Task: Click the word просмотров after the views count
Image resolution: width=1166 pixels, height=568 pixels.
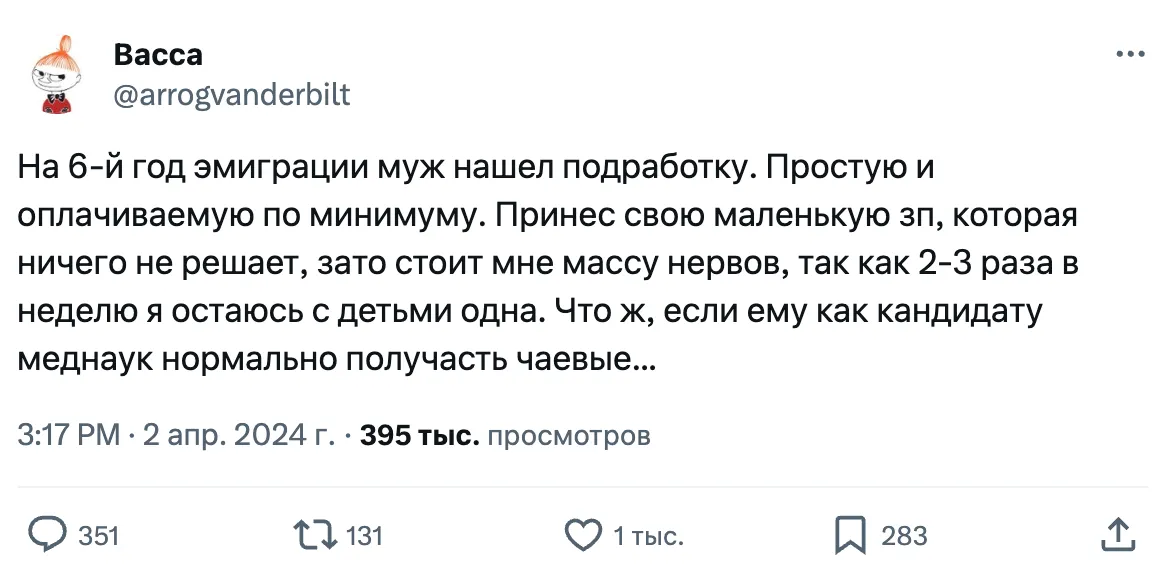Action: [567, 435]
